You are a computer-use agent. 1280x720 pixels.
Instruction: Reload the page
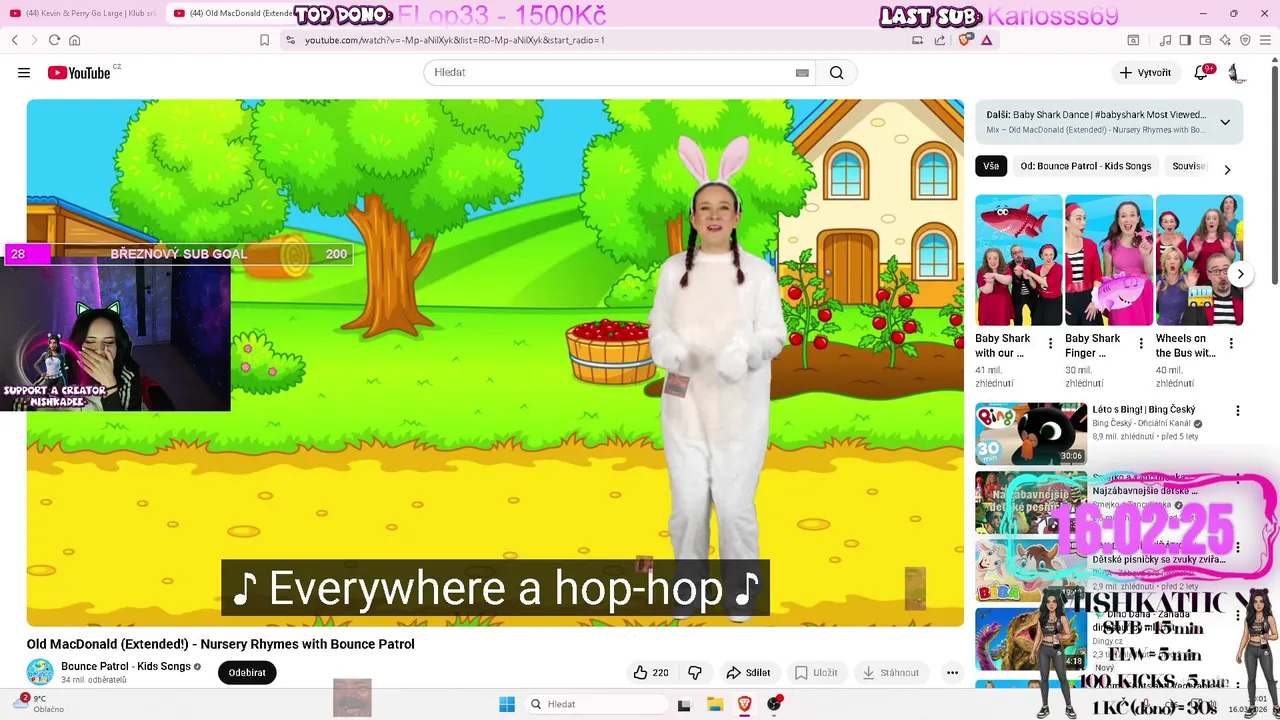coord(54,40)
